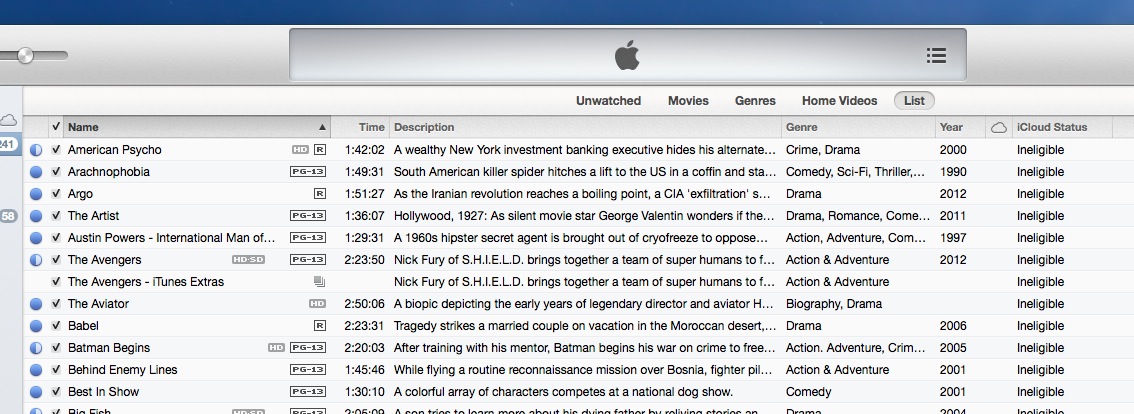Screen dimensions: 1134x414
Task: Click the HD badge on The Aviator
Action: pos(317,304)
